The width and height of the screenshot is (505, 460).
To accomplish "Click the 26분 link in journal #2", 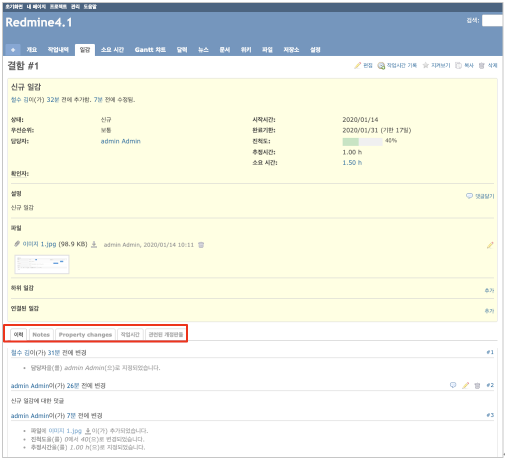I will coord(73,386).
